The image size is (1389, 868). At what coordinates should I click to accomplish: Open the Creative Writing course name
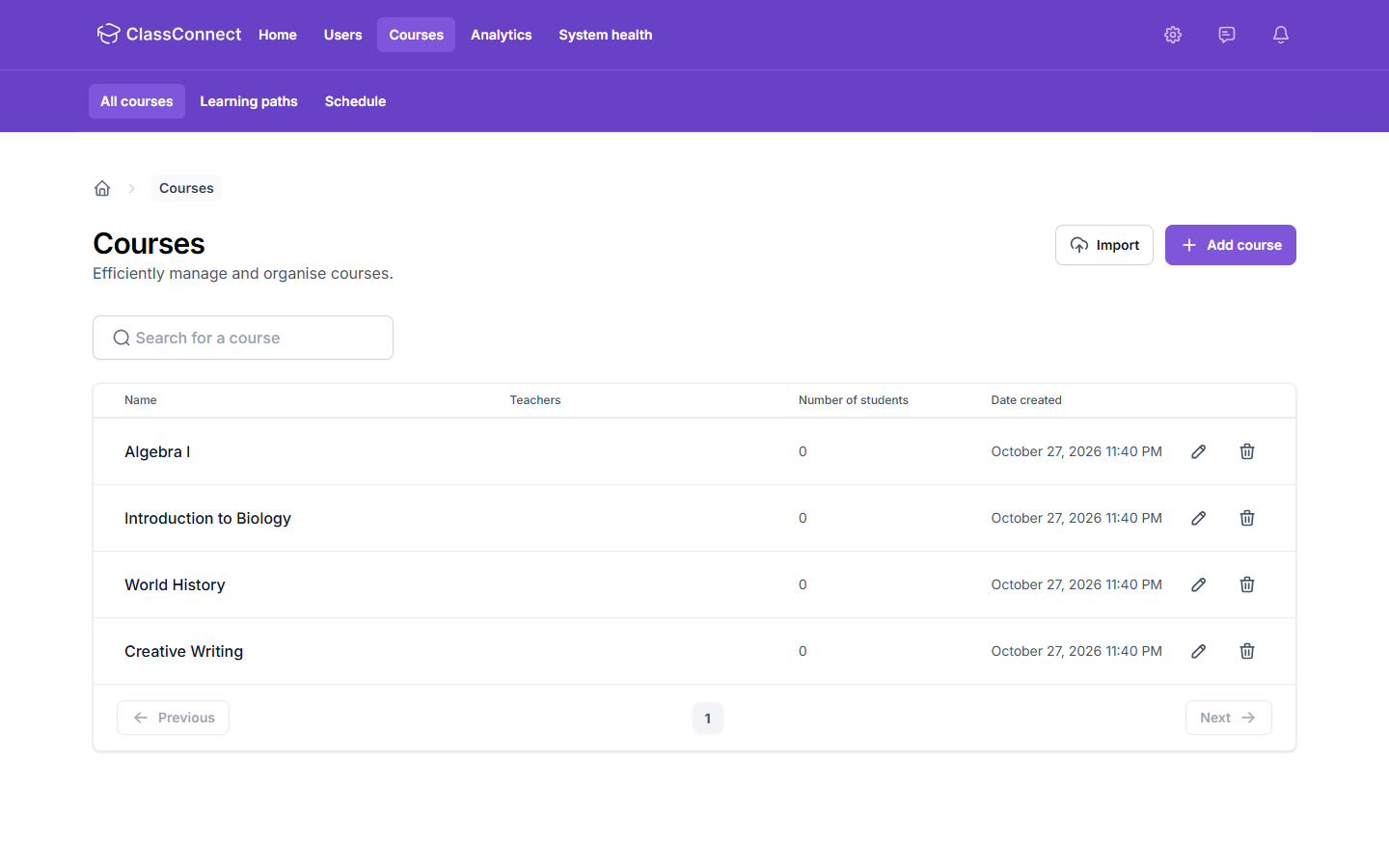point(183,651)
